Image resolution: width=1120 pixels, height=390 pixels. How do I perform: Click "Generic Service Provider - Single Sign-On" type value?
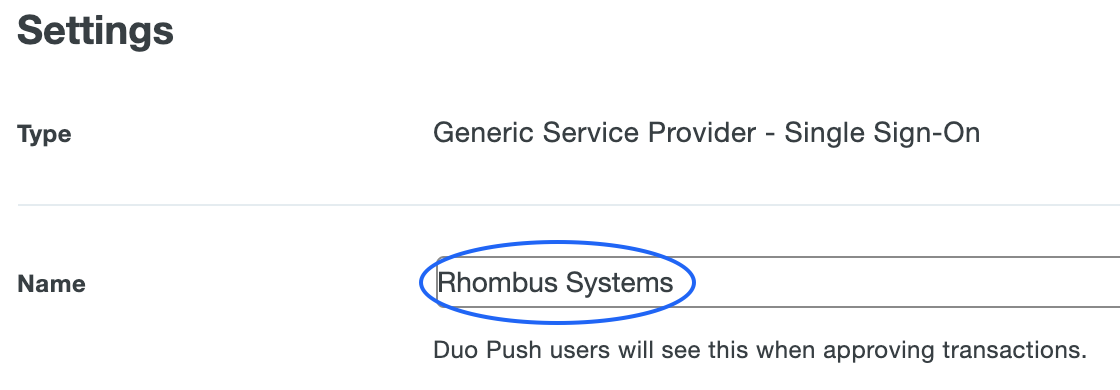[x=706, y=133]
